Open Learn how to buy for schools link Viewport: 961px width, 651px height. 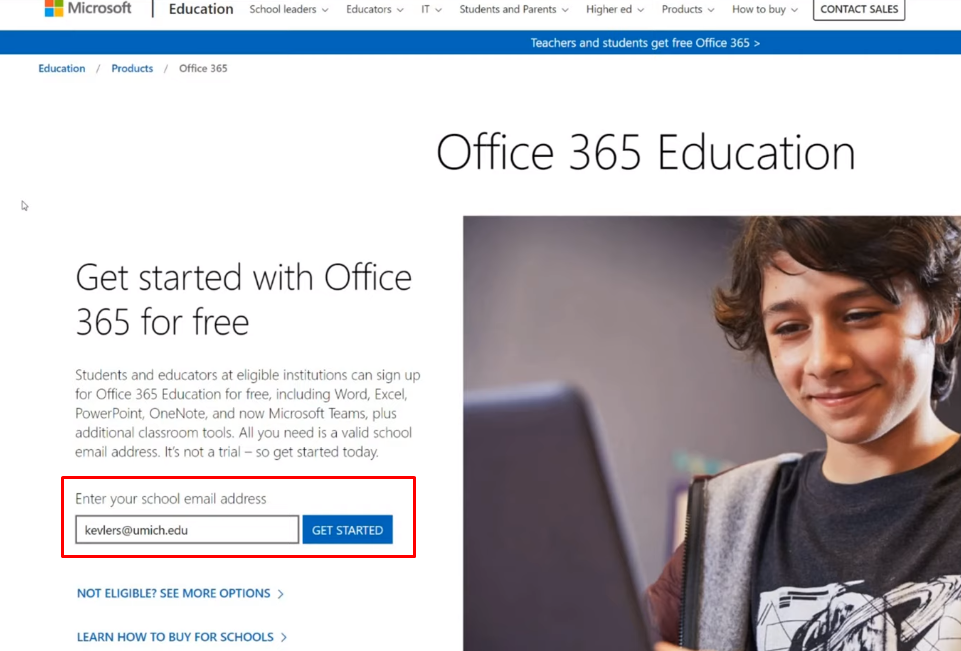click(x=182, y=637)
